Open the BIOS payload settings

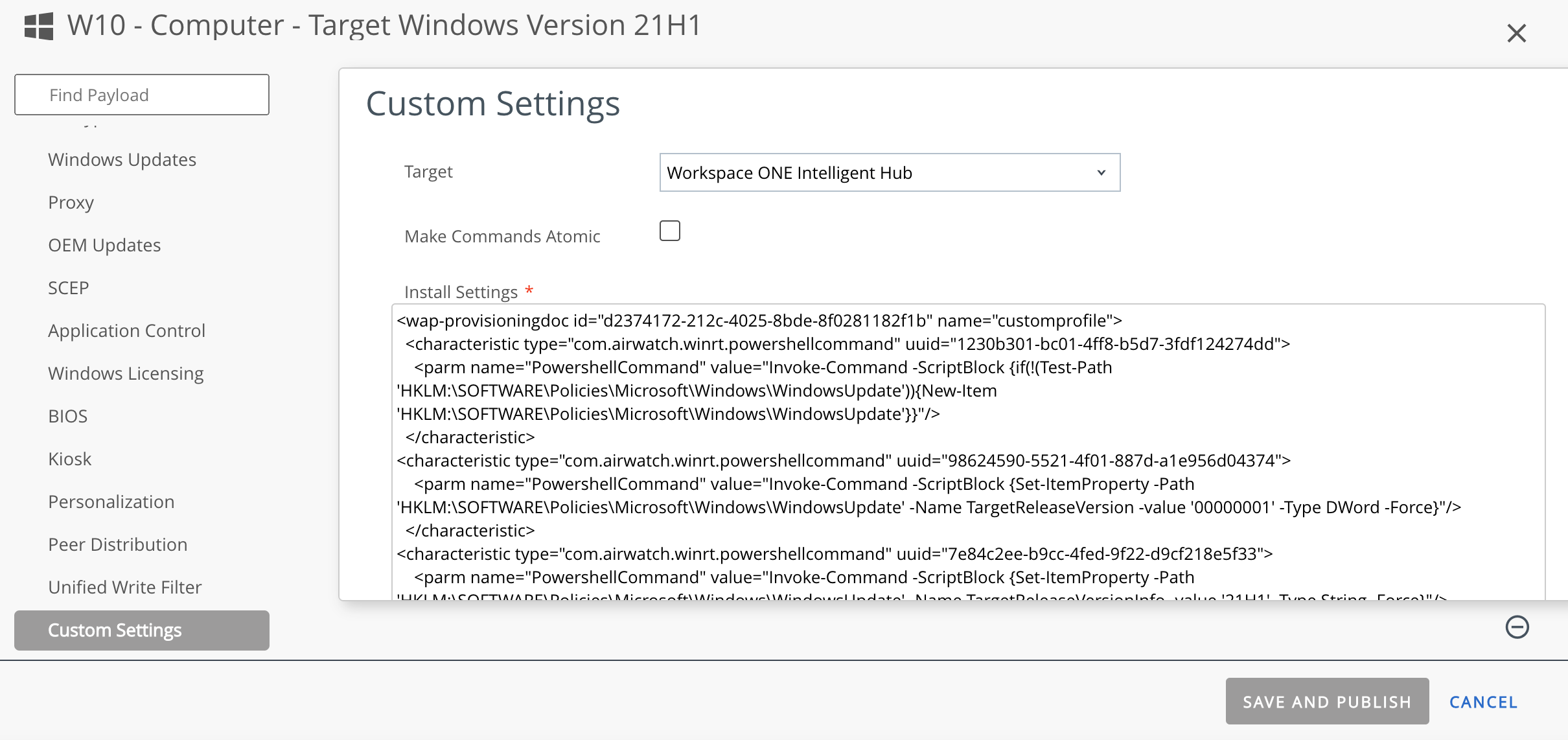[x=67, y=416]
